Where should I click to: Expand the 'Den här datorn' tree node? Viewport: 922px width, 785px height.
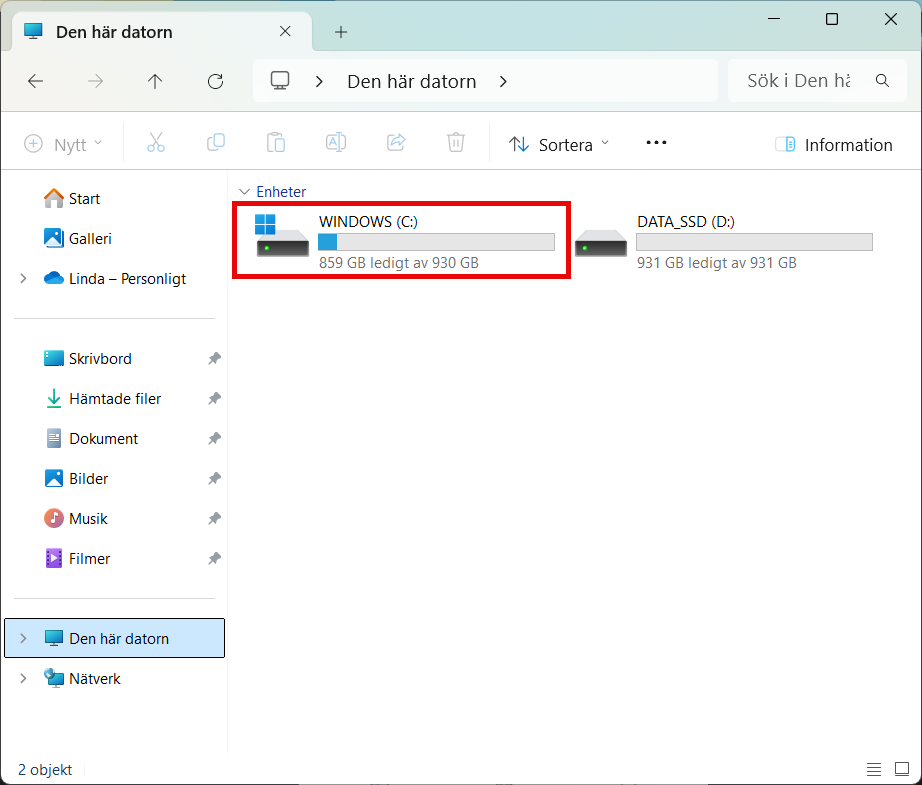pyautogui.click(x=24, y=638)
